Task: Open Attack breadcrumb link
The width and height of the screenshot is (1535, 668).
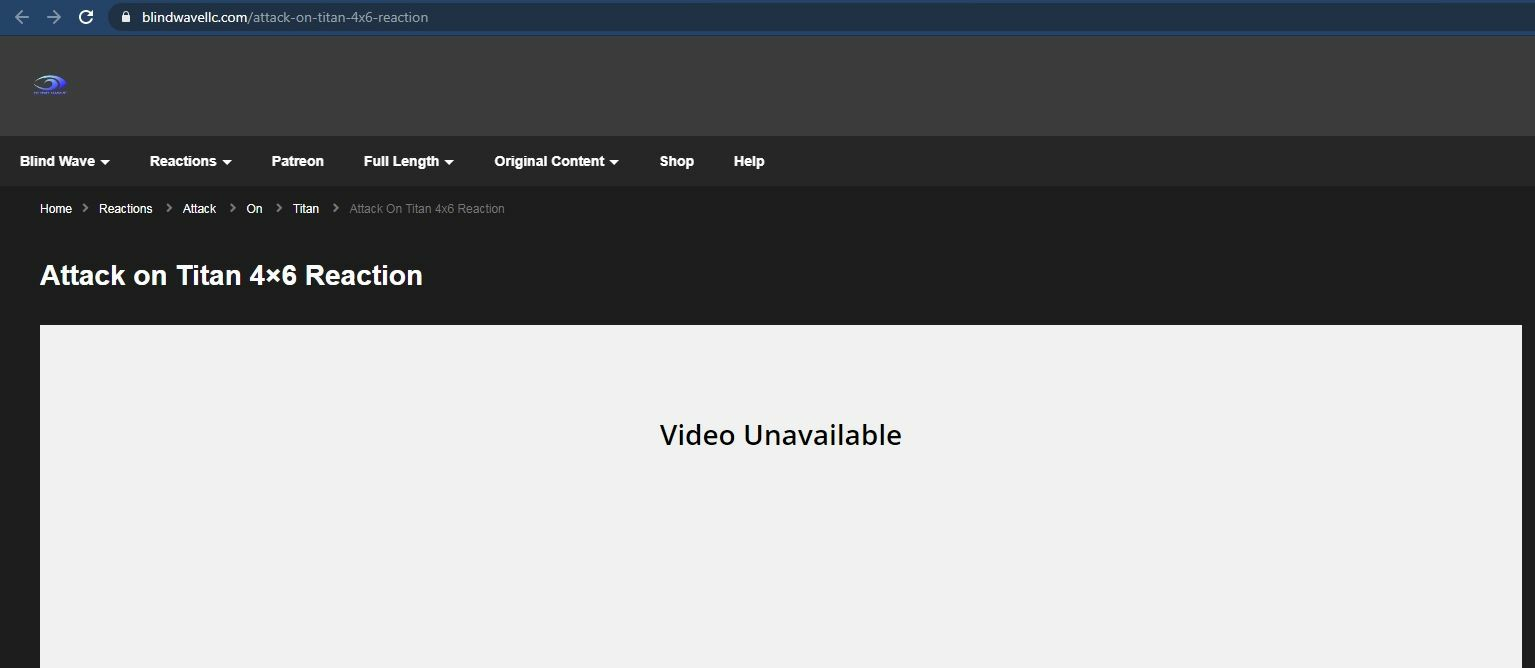Action: point(199,208)
